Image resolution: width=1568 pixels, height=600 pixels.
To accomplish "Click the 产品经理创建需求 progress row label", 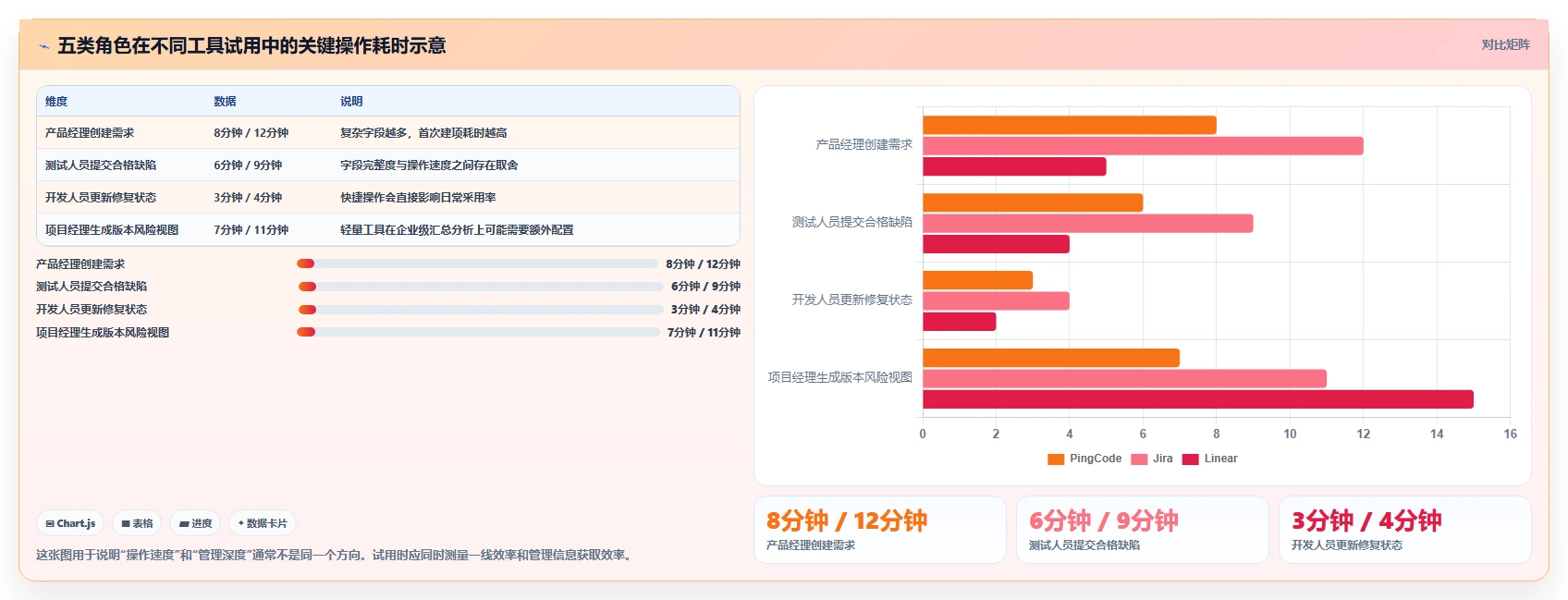I will point(80,264).
